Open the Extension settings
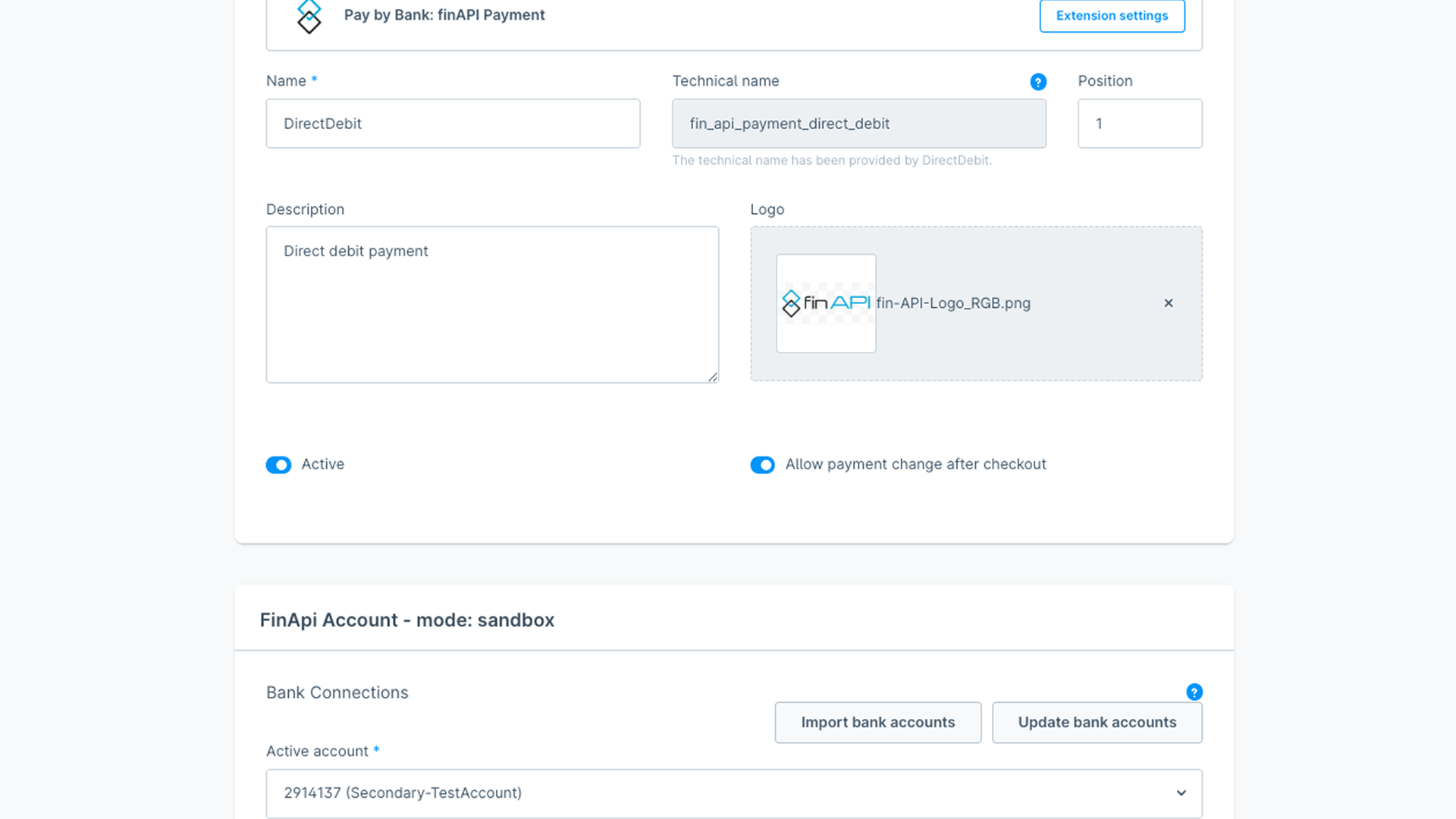Image resolution: width=1456 pixels, height=819 pixels. coord(1112,15)
